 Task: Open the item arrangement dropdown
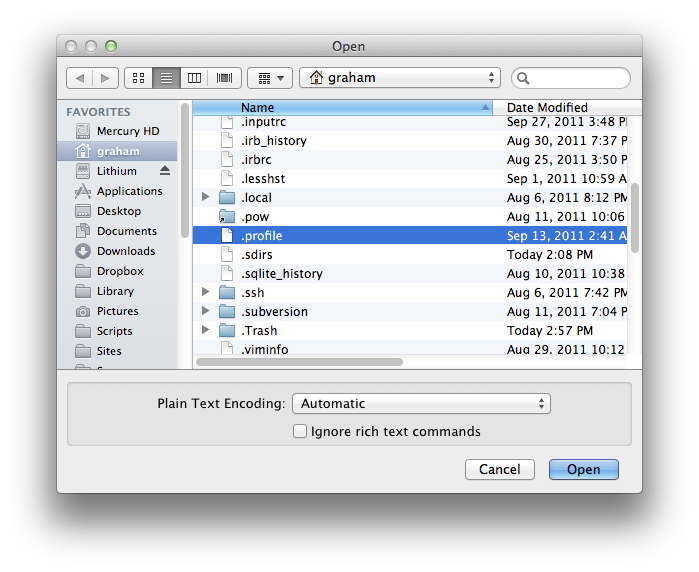tap(269, 78)
